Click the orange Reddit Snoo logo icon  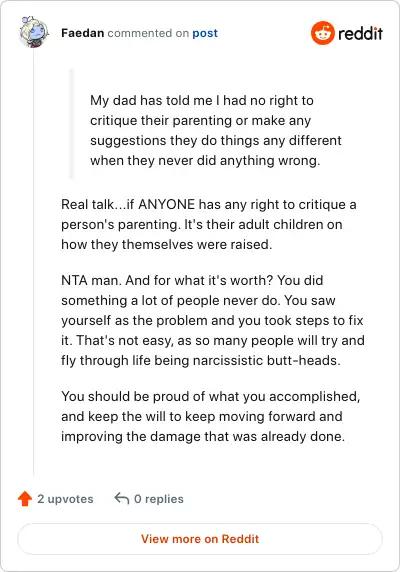tap(322, 33)
